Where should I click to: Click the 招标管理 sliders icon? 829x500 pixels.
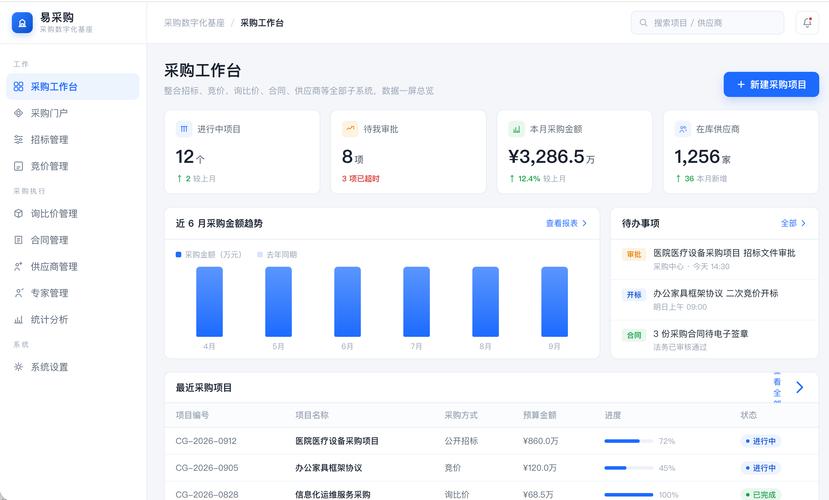(x=19, y=140)
